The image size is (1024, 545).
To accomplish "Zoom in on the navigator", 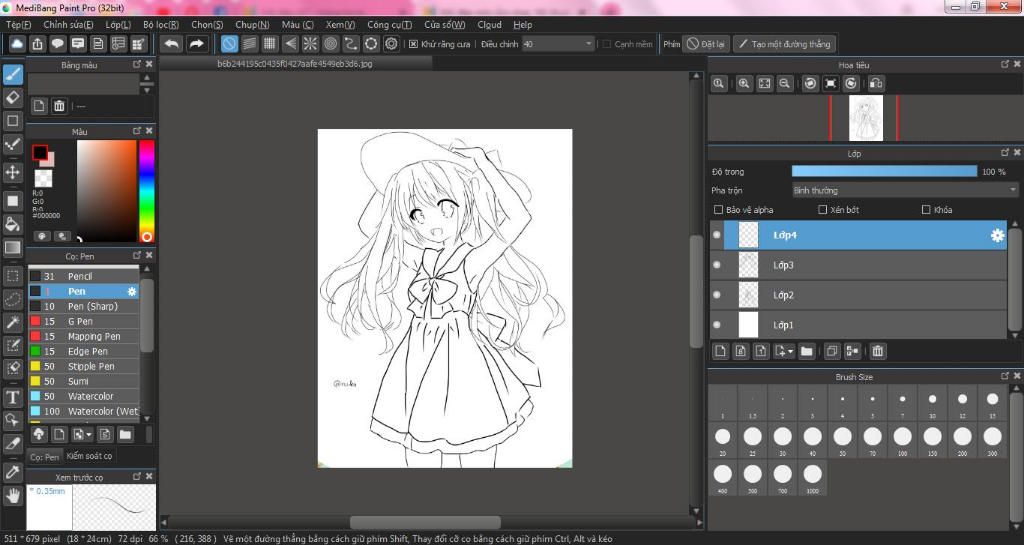I will click(x=744, y=84).
